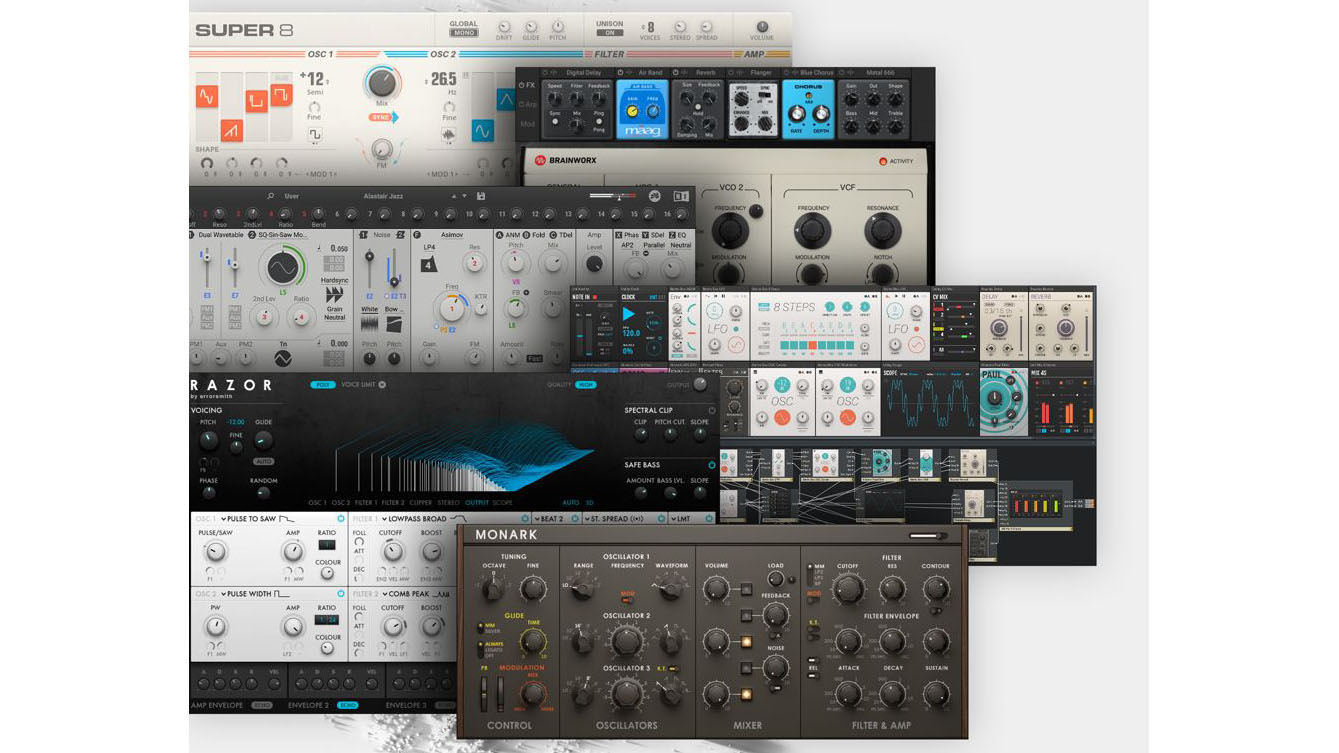1339x753 pixels.
Task: Click the sine wave icon below Tn
Action: (283, 358)
